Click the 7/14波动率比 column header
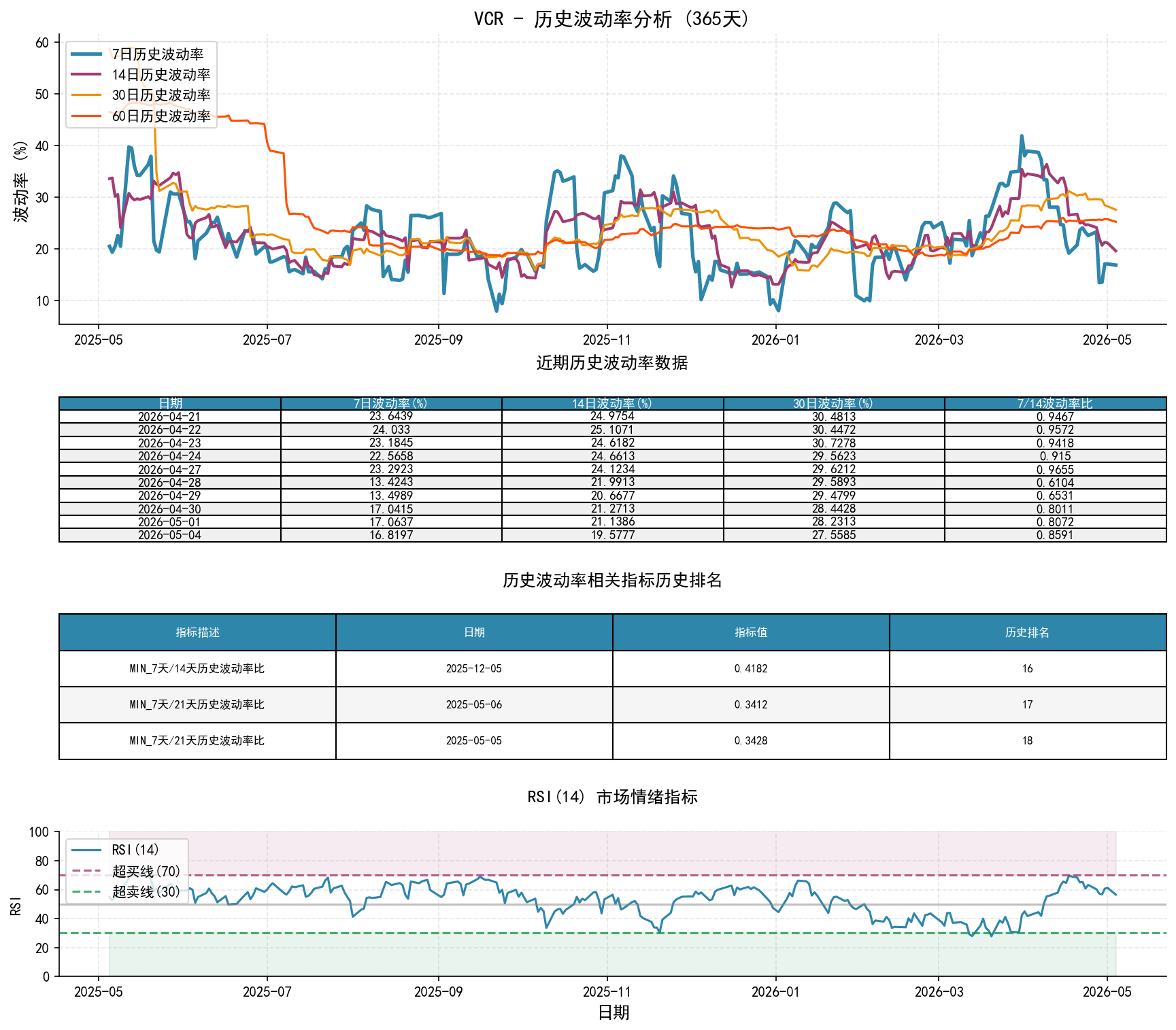1176x1030 pixels. click(1055, 403)
